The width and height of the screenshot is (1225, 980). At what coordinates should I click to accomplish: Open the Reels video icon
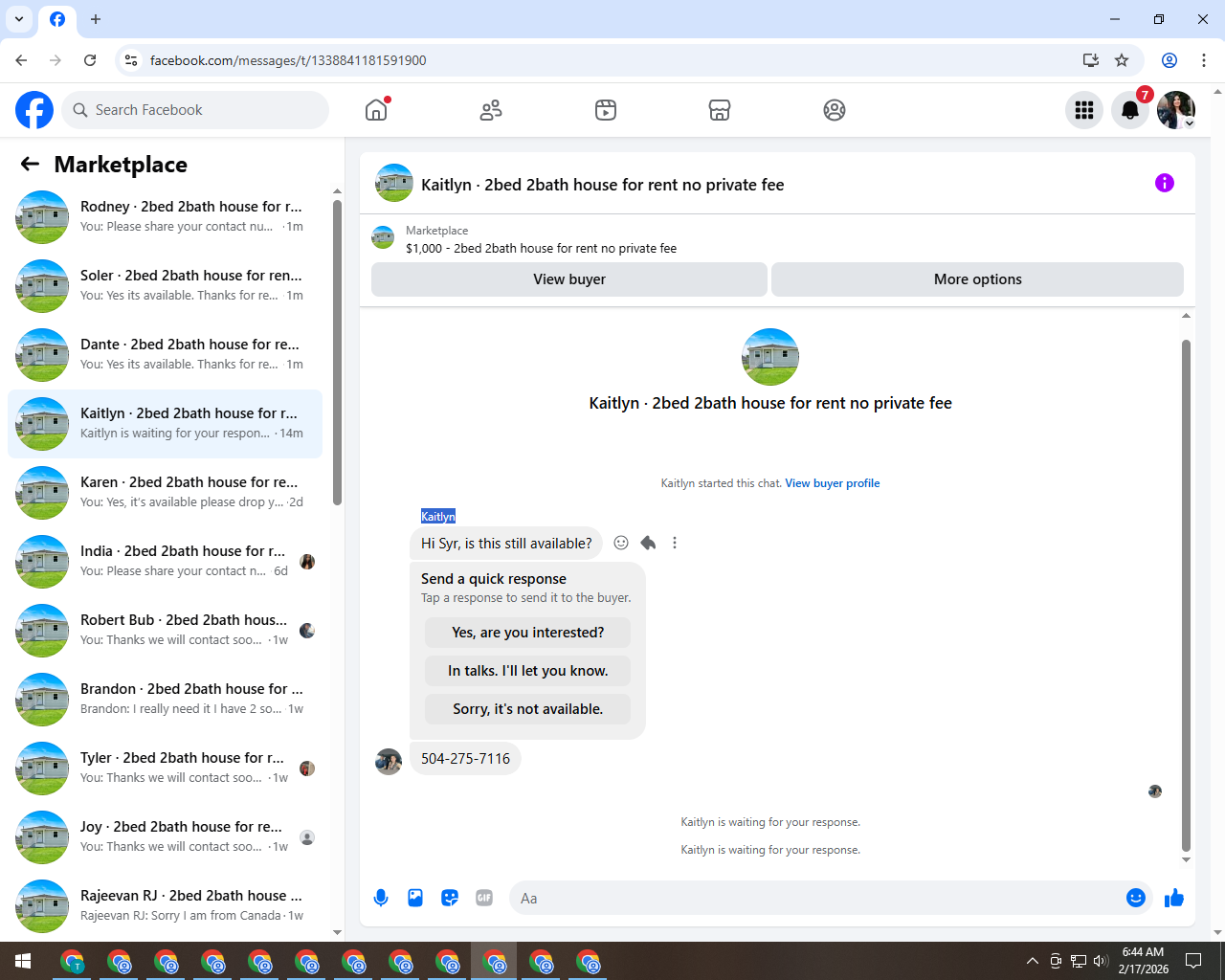click(606, 110)
